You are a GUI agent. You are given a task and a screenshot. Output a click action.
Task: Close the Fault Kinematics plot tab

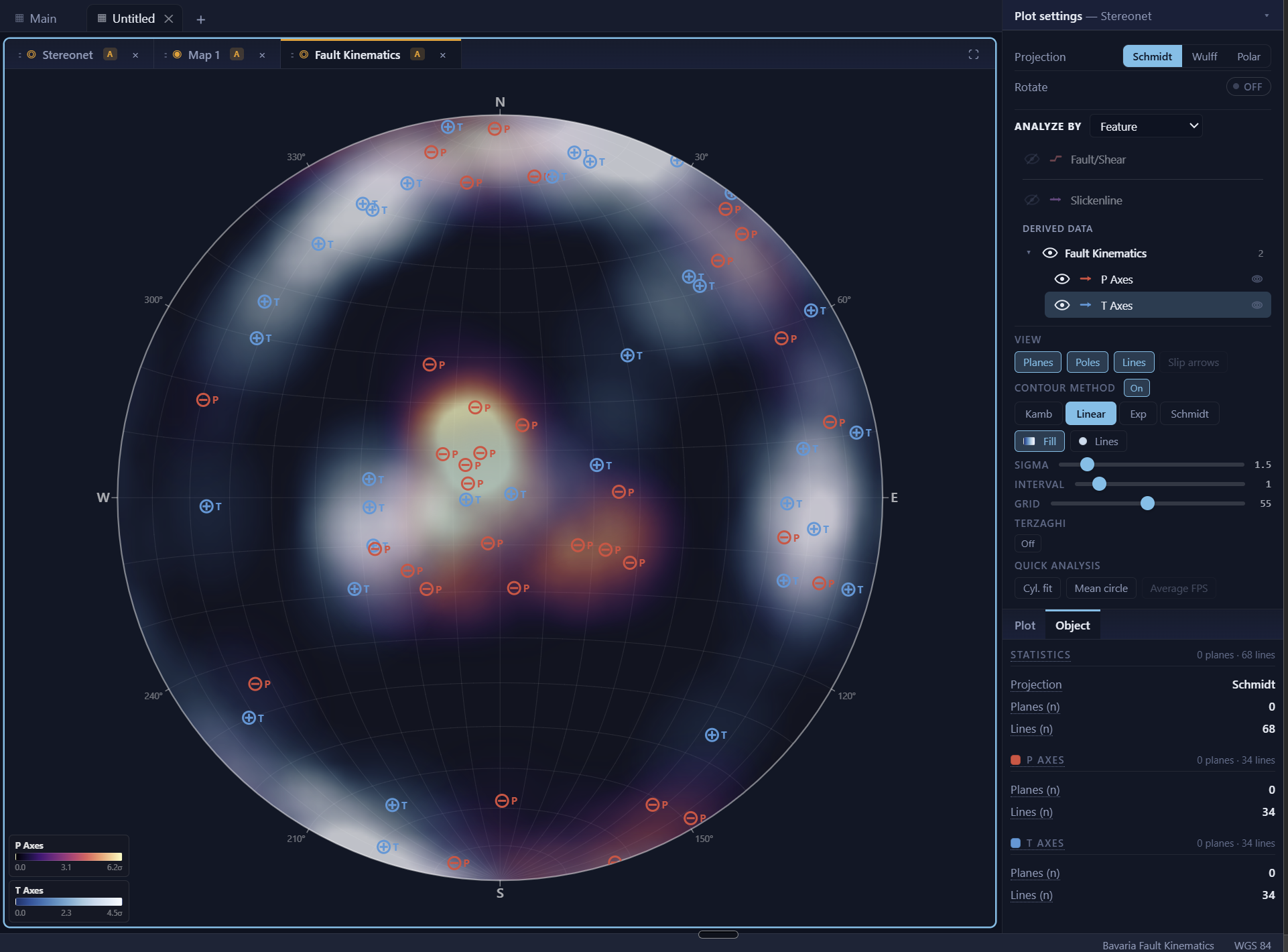pos(443,56)
